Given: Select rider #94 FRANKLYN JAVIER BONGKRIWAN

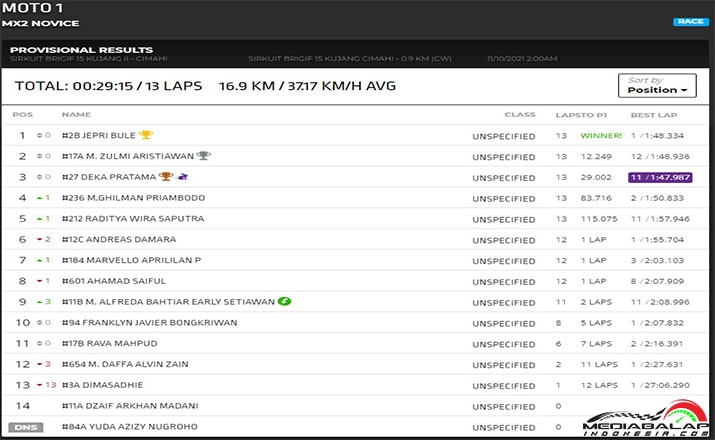Looking at the screenshot, I should click(x=150, y=322).
